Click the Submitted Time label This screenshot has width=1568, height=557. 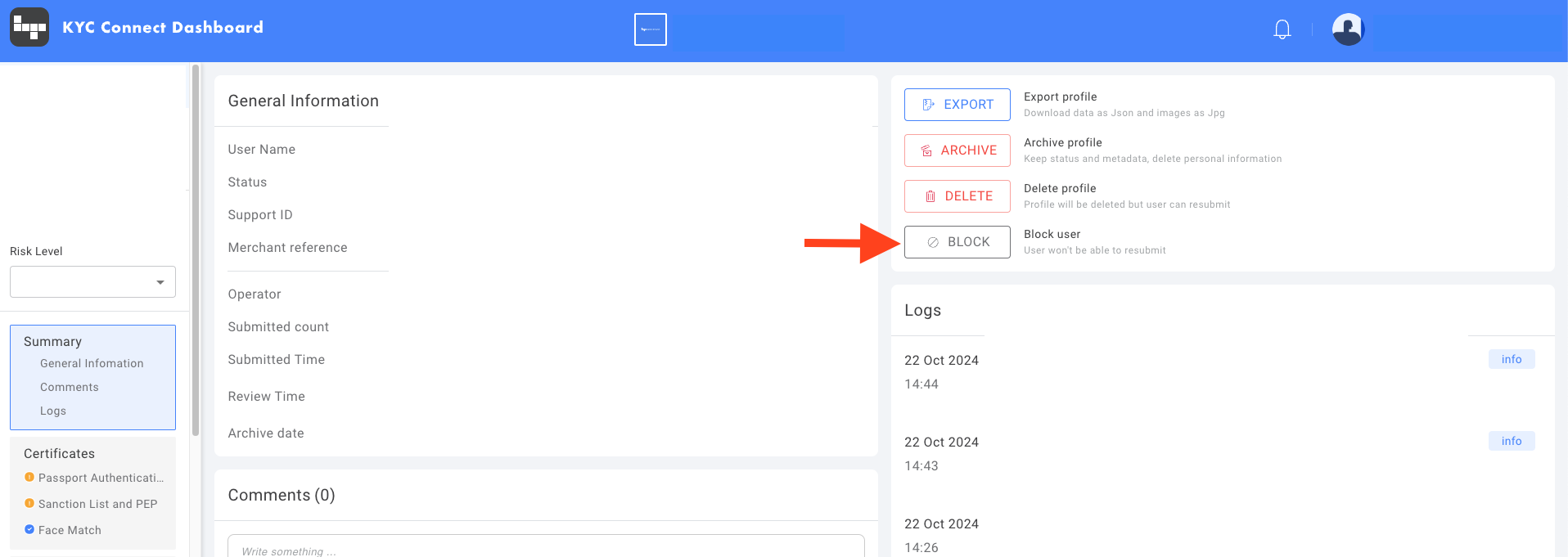[276, 359]
